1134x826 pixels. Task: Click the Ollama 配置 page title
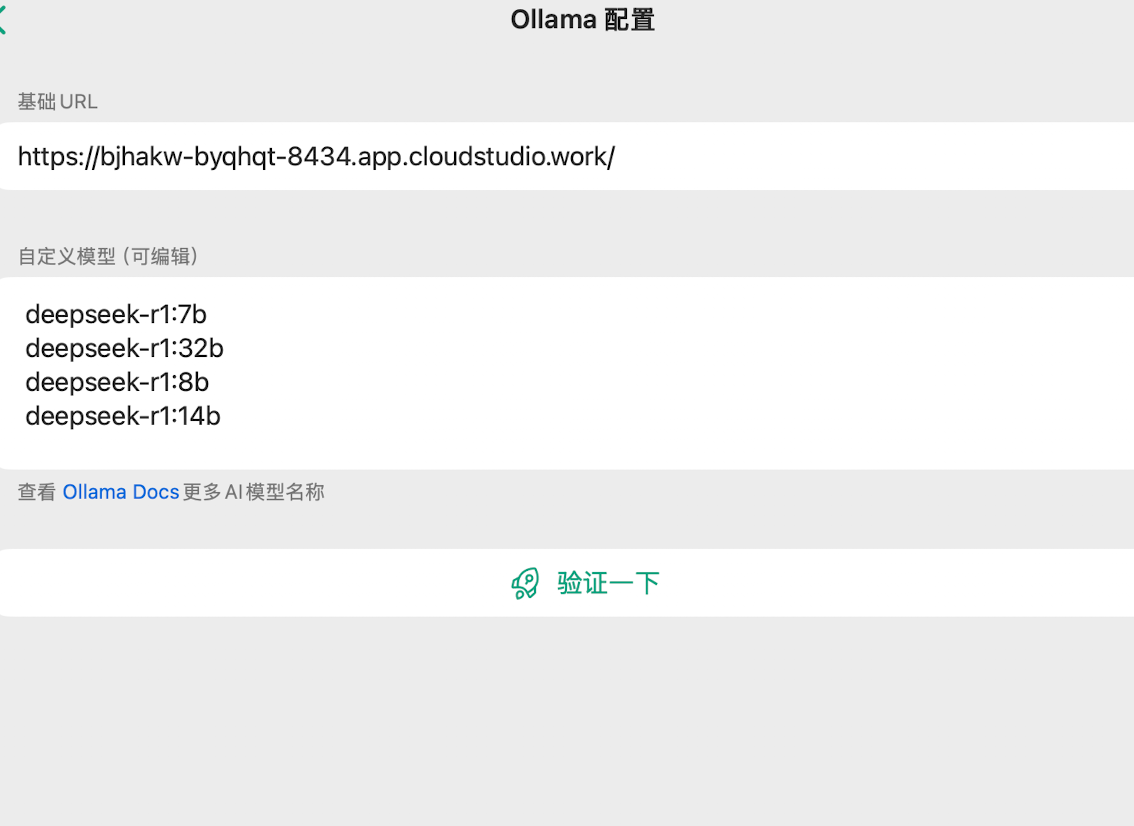coord(582,20)
